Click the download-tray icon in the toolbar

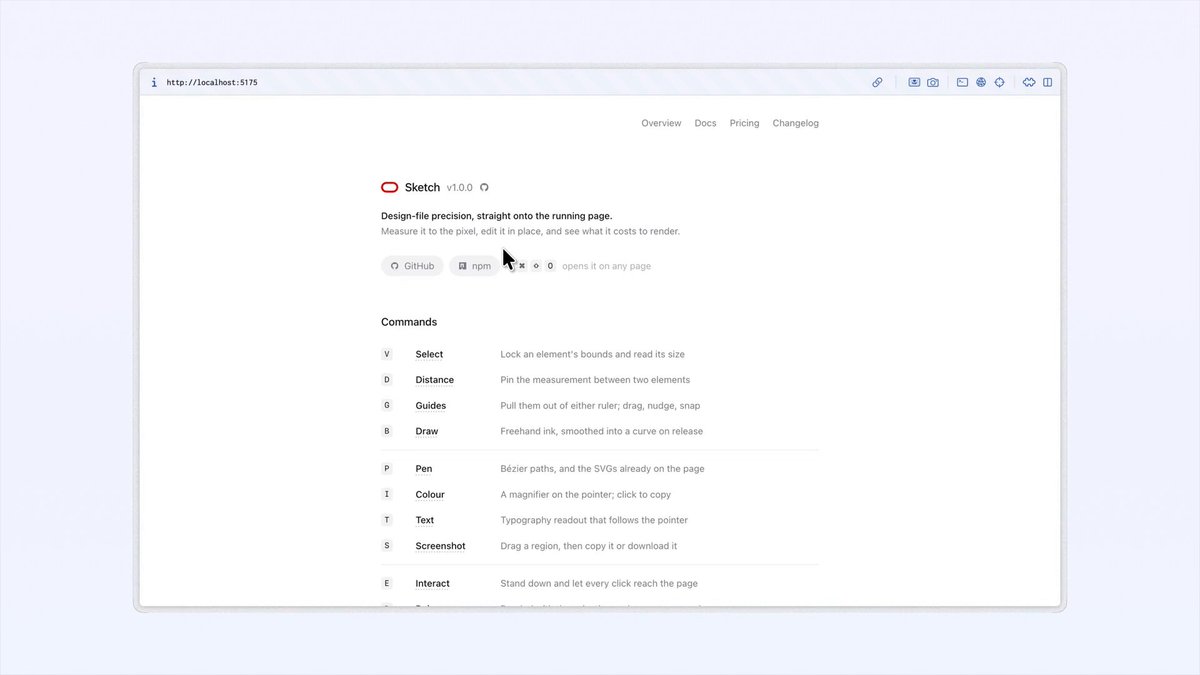914,83
